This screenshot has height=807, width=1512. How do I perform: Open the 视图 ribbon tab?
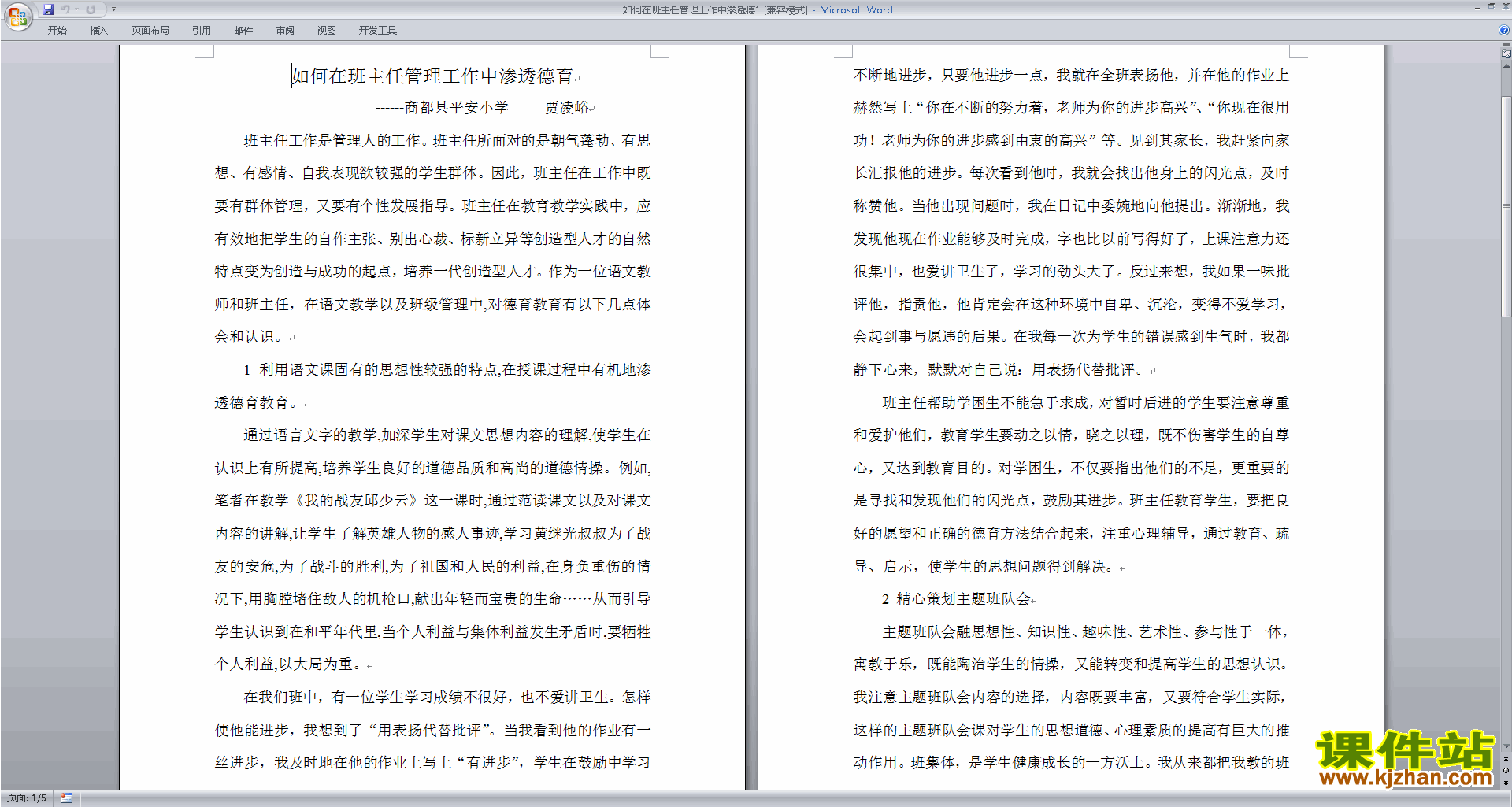tap(326, 31)
